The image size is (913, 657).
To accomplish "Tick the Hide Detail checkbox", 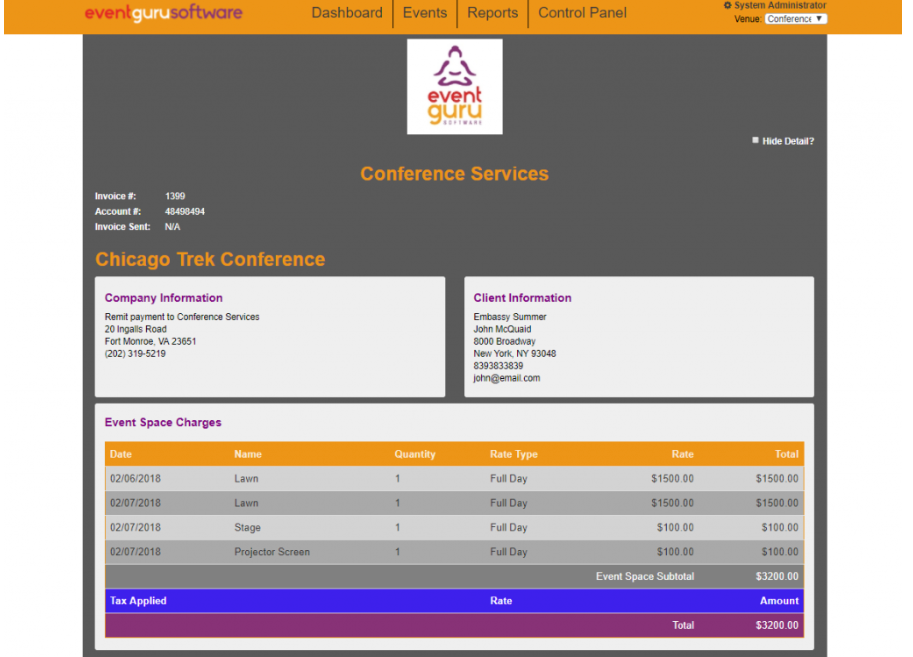I will click(755, 140).
